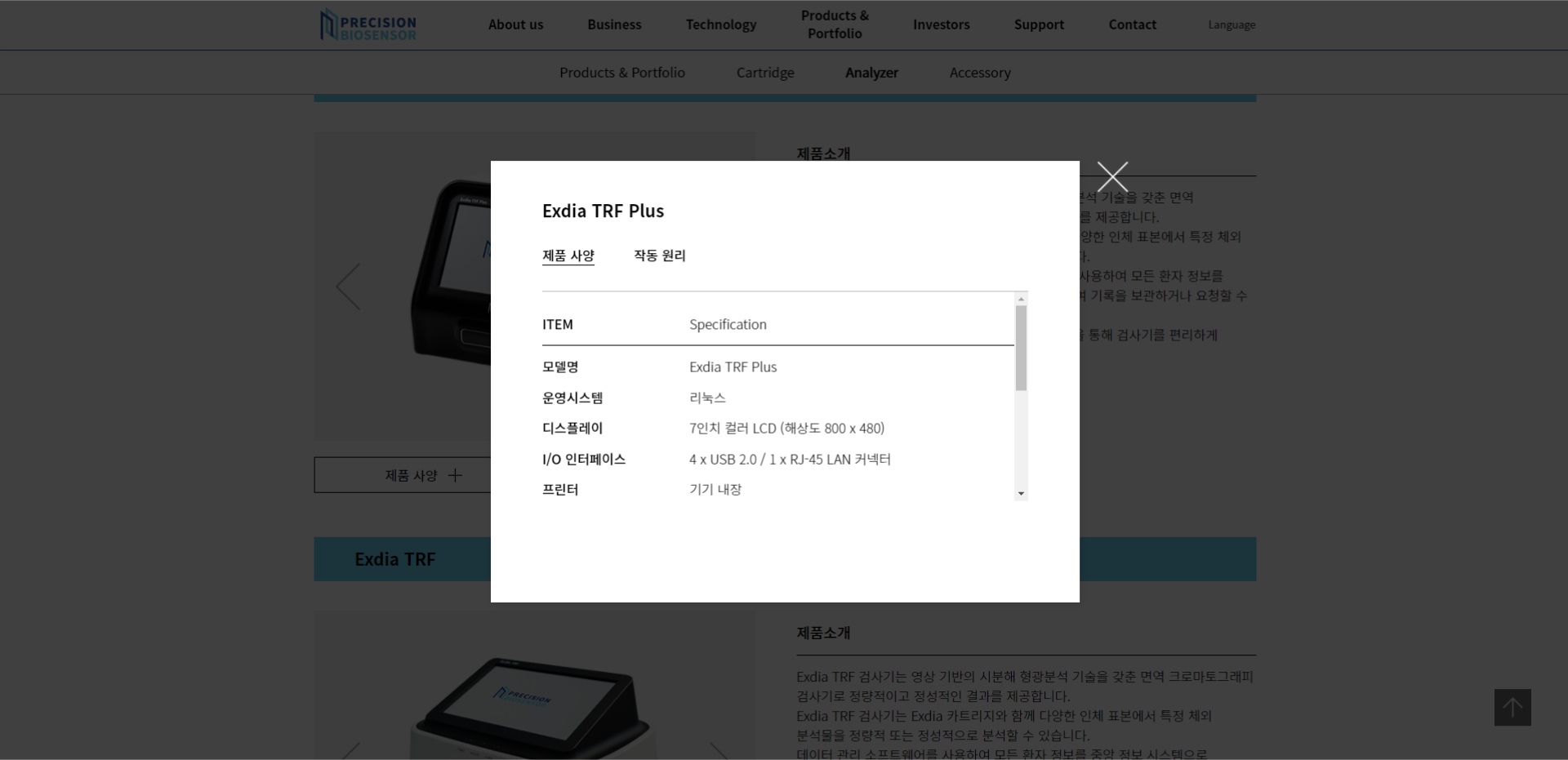Viewport: 1568px width, 760px height.
Task: Go to the Accessory submenu link
Action: (980, 73)
